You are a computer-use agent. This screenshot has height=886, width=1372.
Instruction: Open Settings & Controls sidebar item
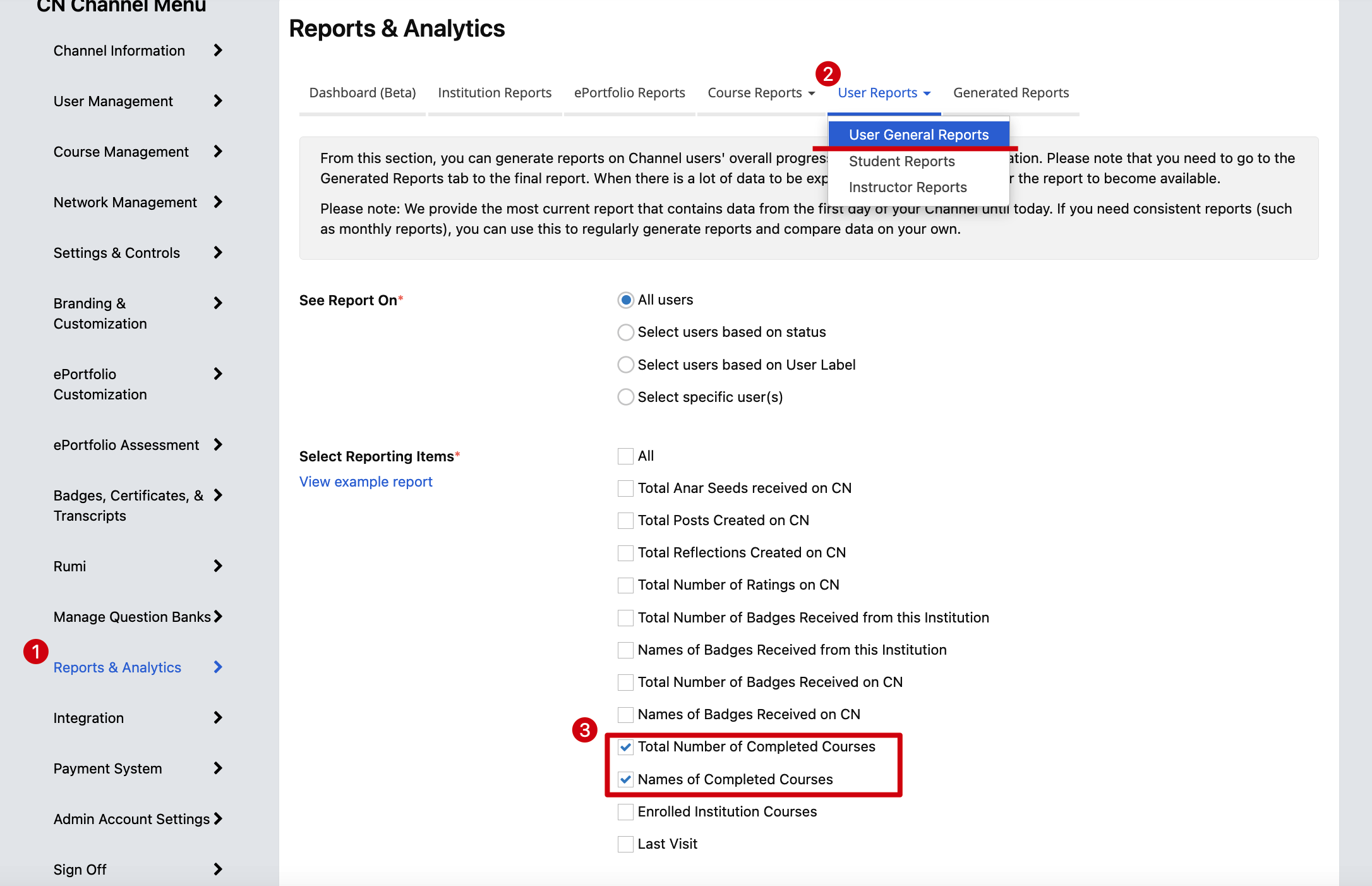coord(117,253)
